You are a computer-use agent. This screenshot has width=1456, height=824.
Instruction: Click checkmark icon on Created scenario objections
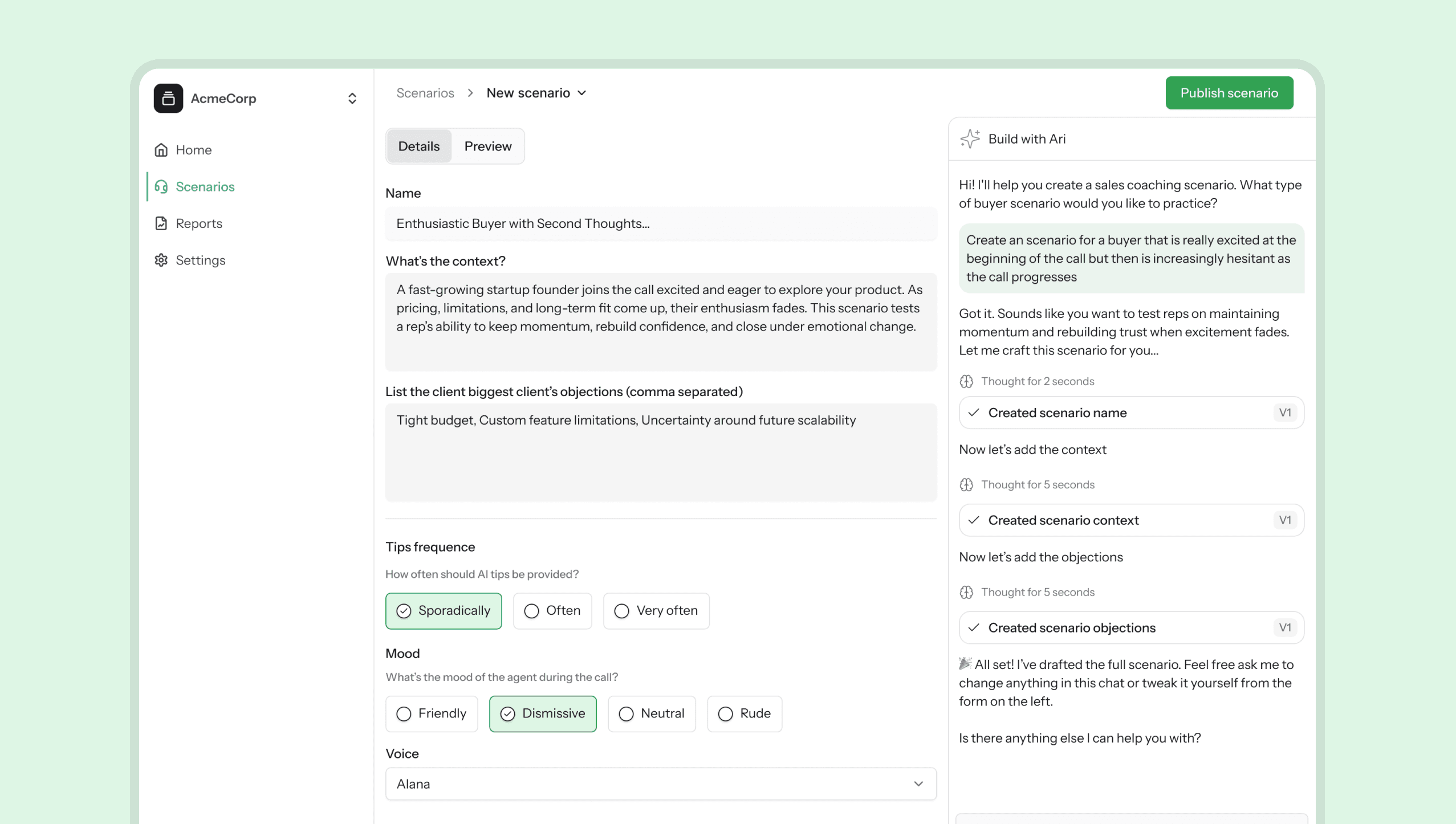974,627
